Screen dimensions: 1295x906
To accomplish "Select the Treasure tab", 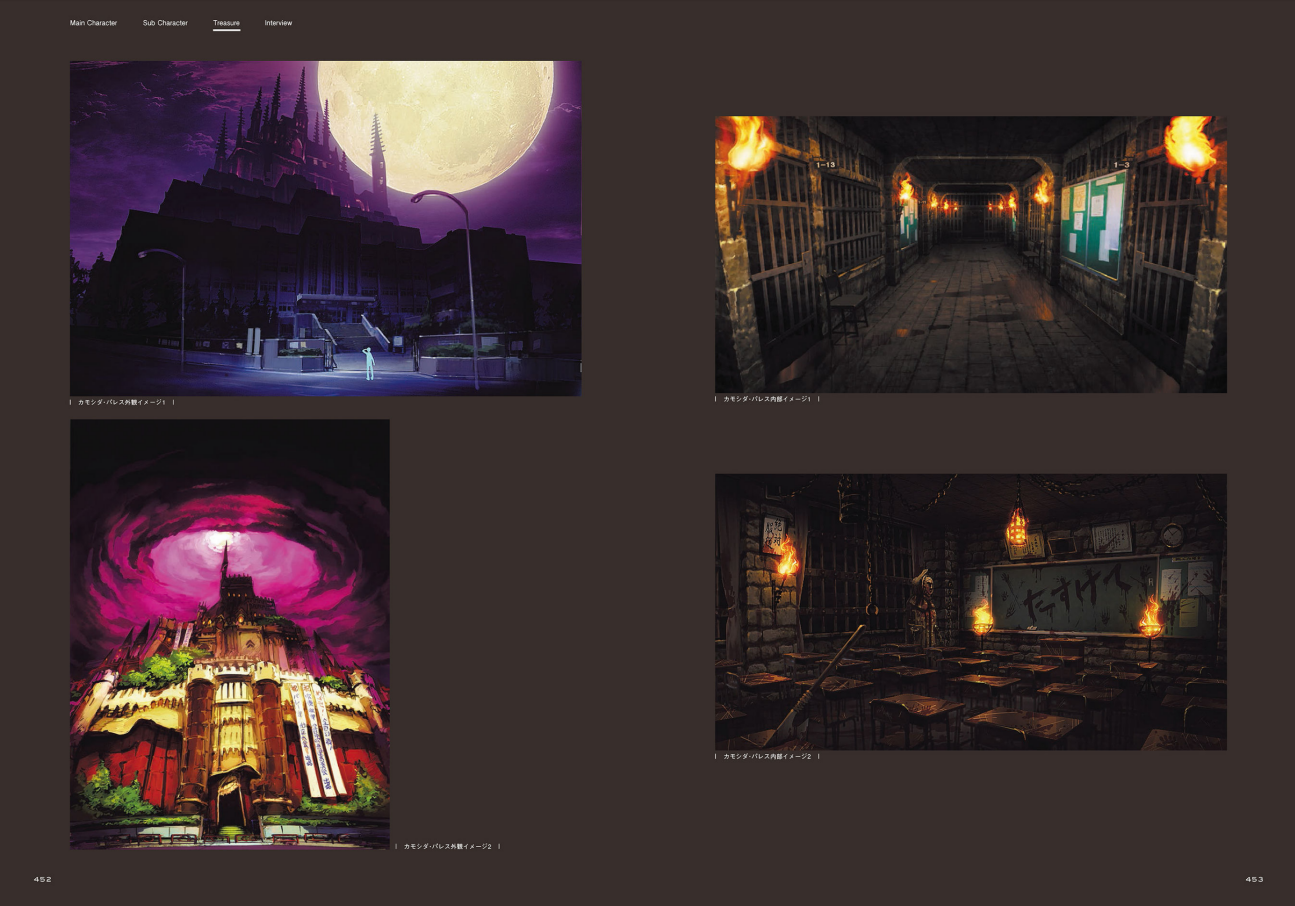I will [226, 23].
